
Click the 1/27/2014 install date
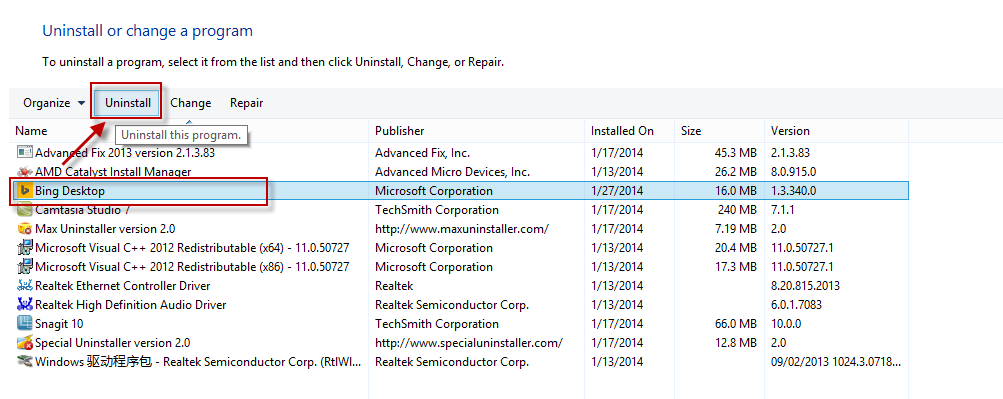pyautogui.click(x=617, y=191)
